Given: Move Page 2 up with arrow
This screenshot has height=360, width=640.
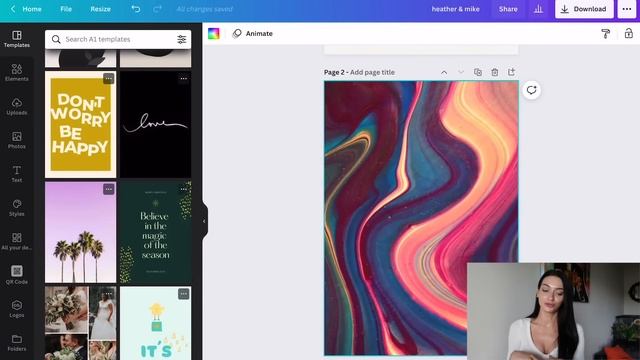Looking at the screenshot, I should [444, 72].
